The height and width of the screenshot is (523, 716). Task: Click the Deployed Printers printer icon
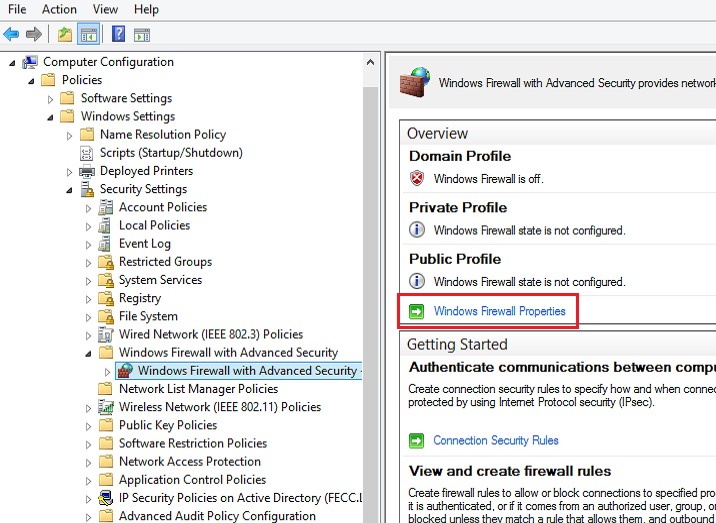(87, 171)
